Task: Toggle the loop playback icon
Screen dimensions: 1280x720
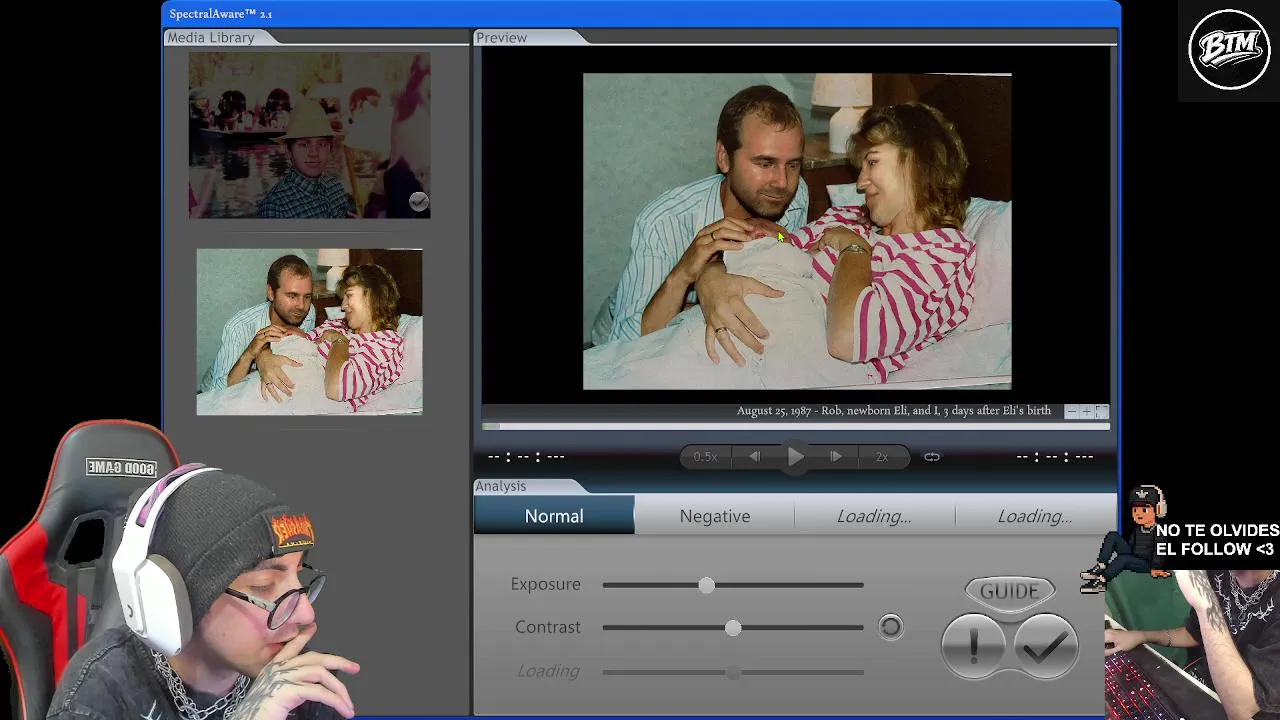Action: (x=932, y=457)
